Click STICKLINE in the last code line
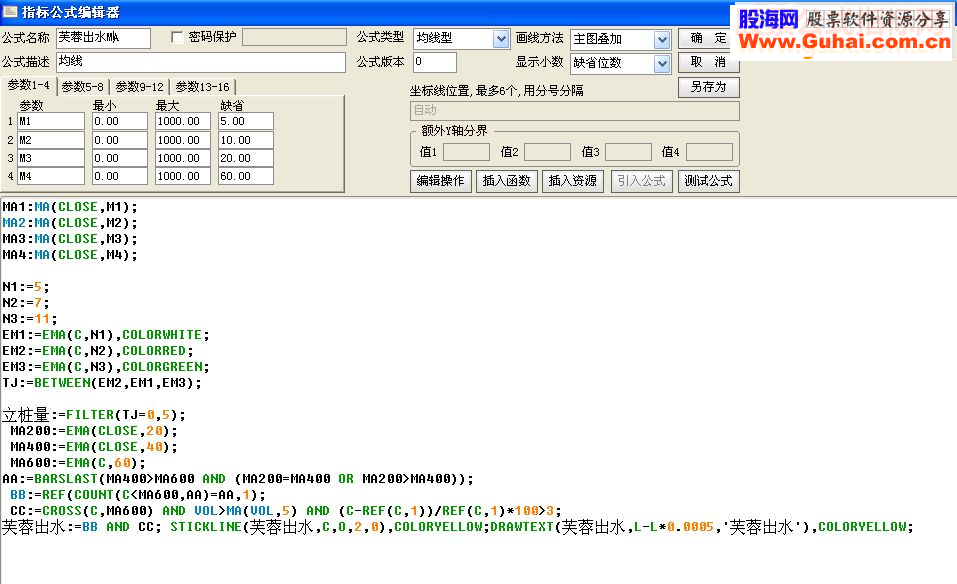 pos(206,527)
